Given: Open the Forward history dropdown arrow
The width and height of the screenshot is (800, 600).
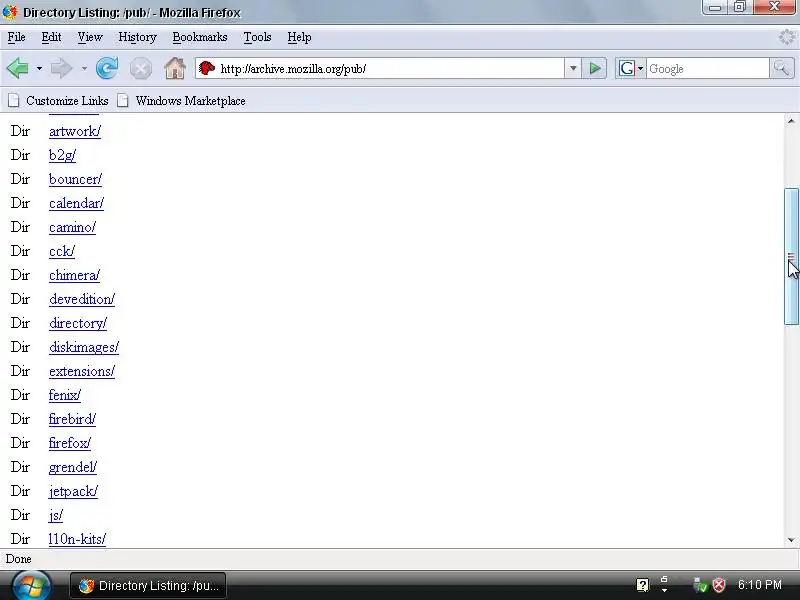Looking at the screenshot, I should (84, 68).
